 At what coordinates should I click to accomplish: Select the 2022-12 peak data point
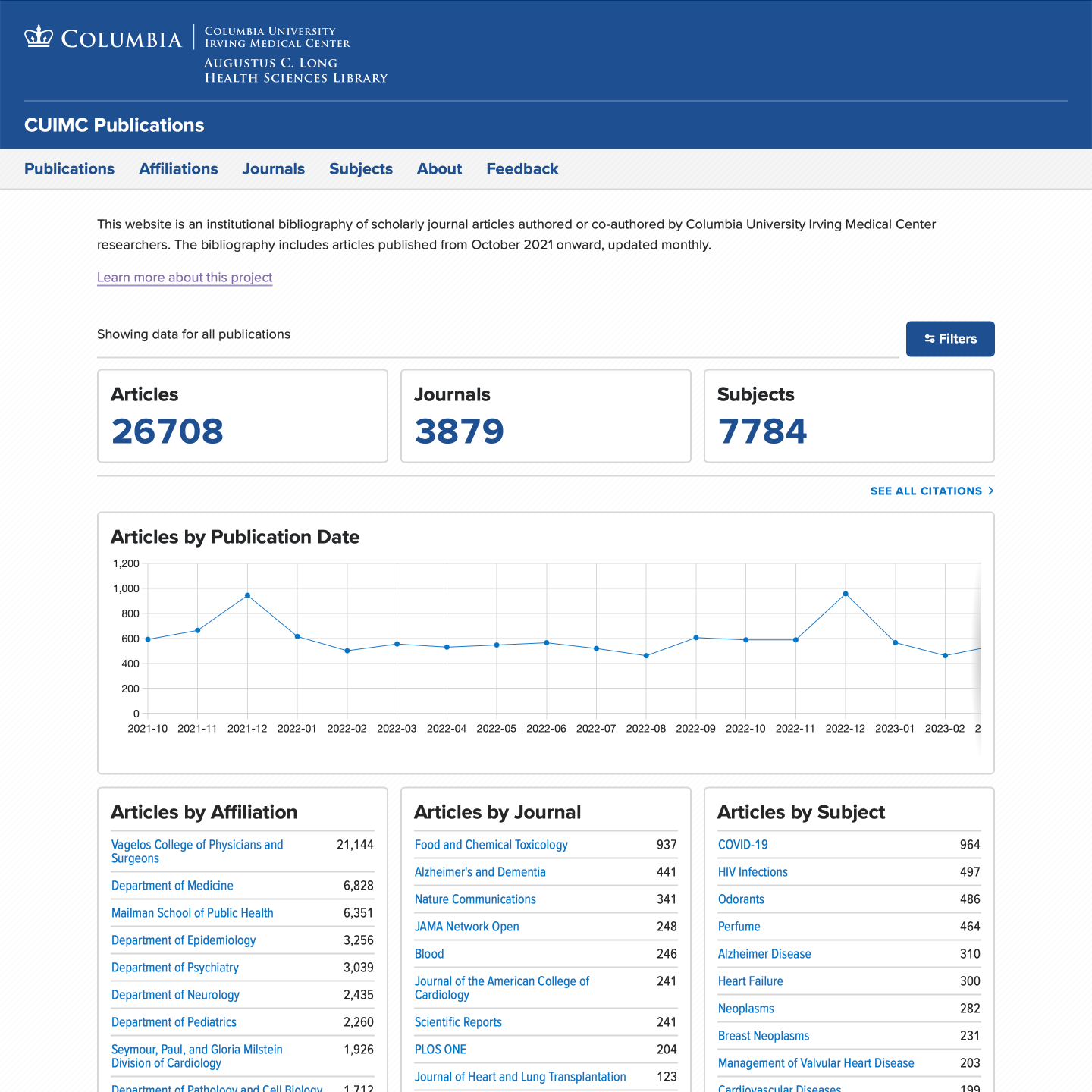(x=846, y=594)
